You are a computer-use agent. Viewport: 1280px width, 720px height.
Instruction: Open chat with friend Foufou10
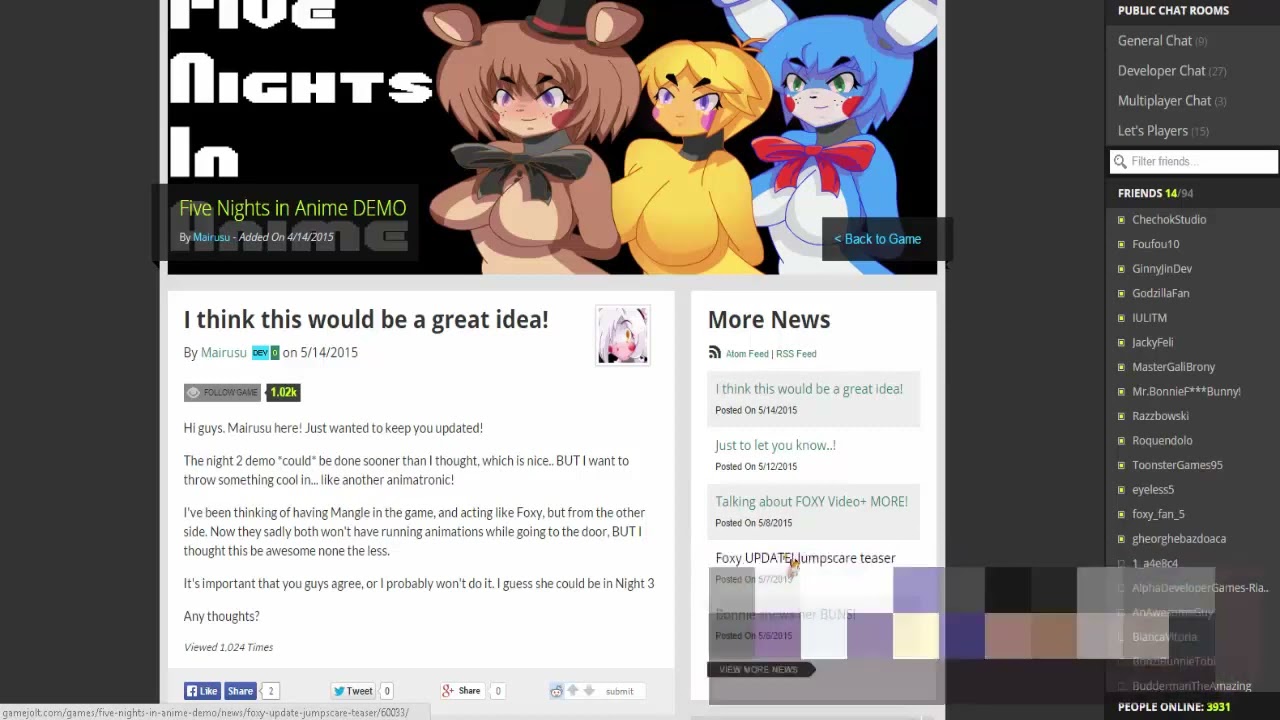[x=1155, y=244]
